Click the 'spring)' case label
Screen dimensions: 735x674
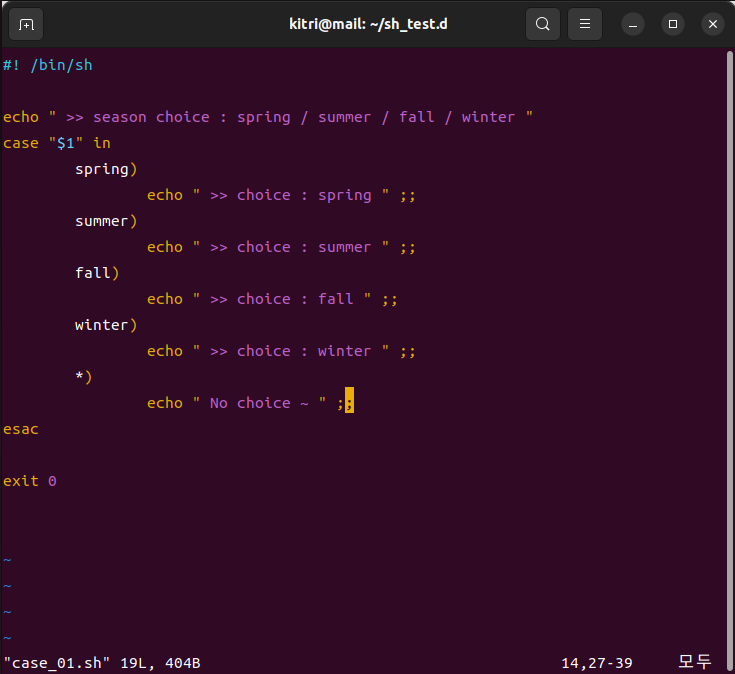click(x=106, y=169)
